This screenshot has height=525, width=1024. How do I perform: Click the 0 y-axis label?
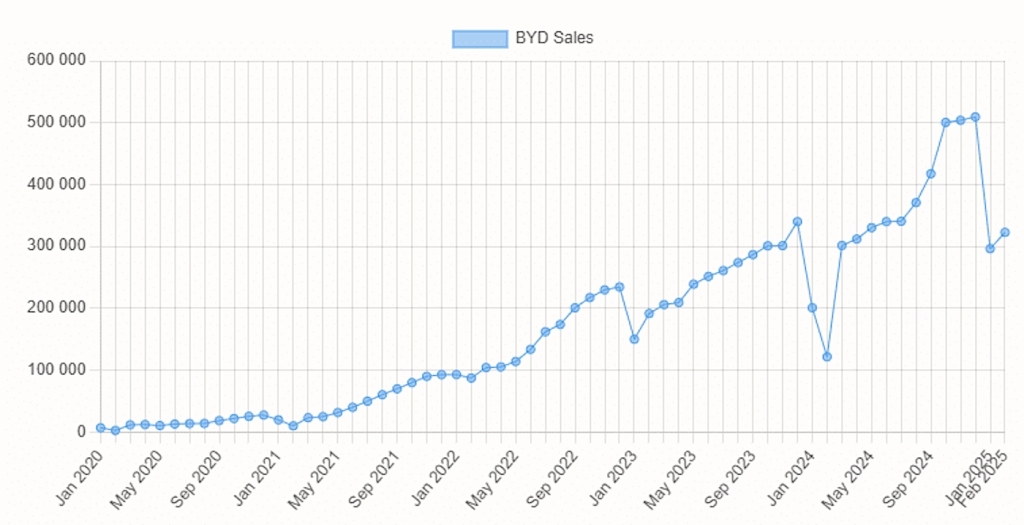click(x=82, y=432)
